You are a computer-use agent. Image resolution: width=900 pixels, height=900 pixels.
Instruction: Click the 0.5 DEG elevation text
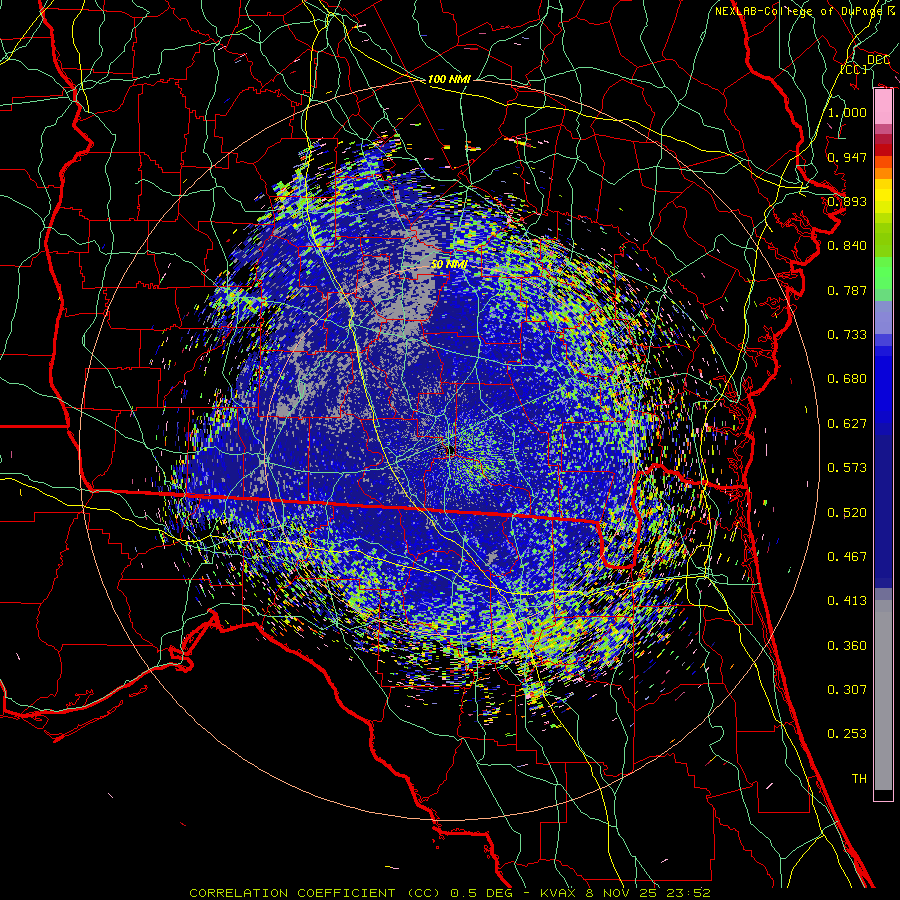coord(483,893)
